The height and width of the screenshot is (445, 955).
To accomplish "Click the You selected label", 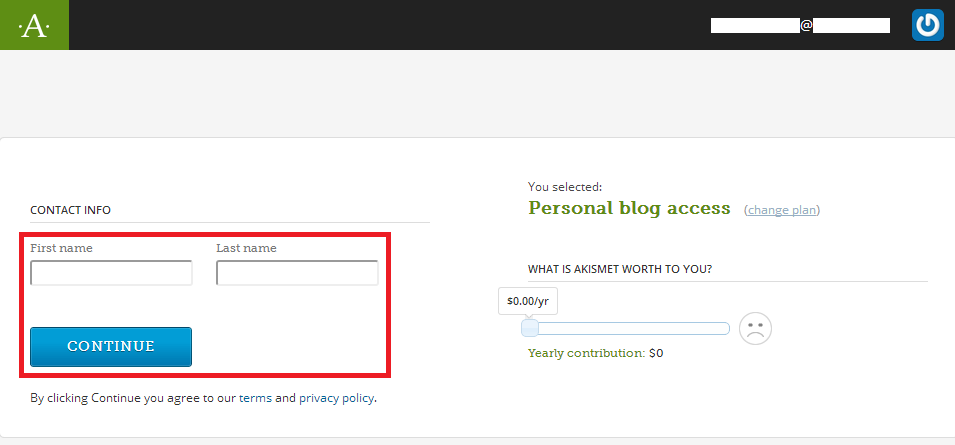I will [565, 187].
